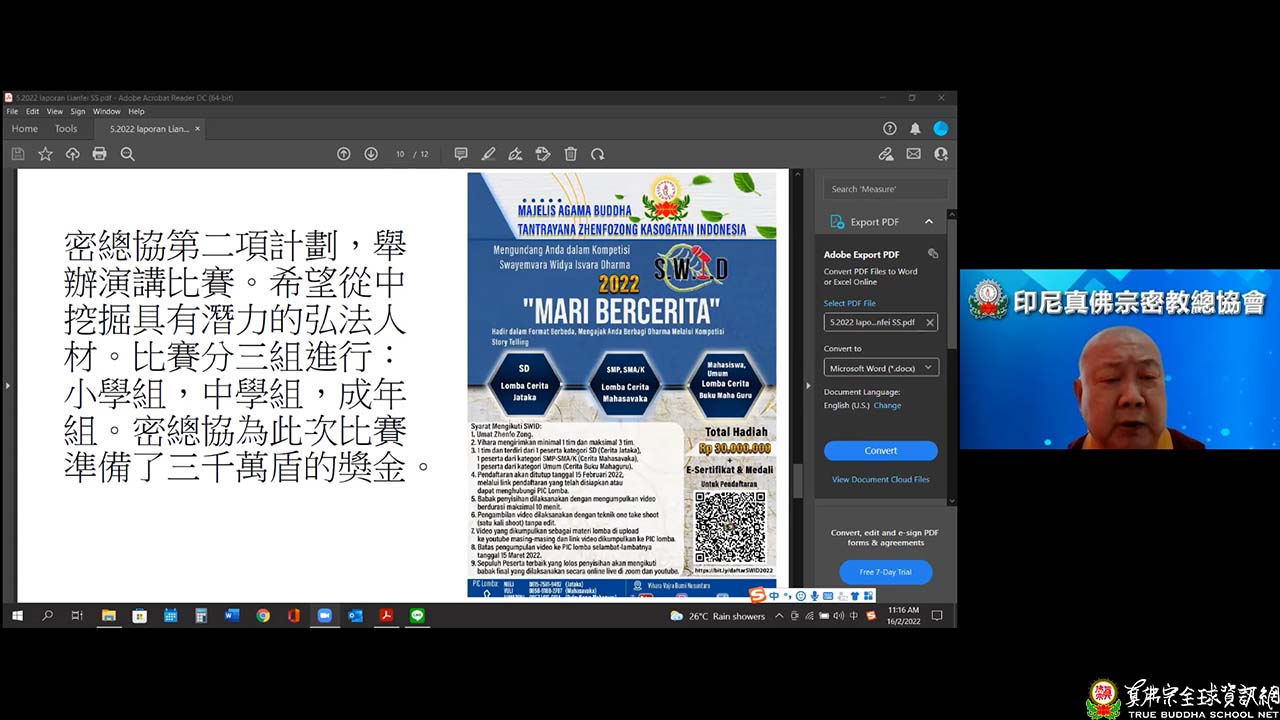Click the Print file icon
The height and width of the screenshot is (720, 1280).
[99, 154]
